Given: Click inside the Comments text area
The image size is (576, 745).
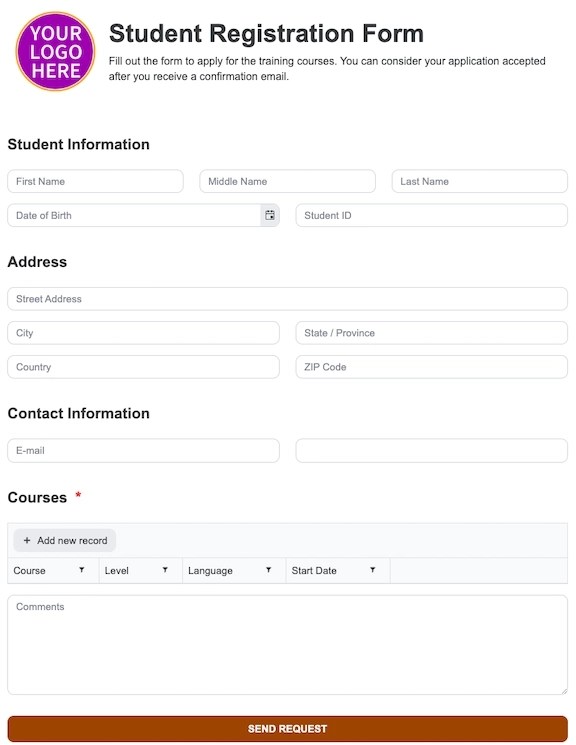Looking at the screenshot, I should pyautogui.click(x=288, y=645).
